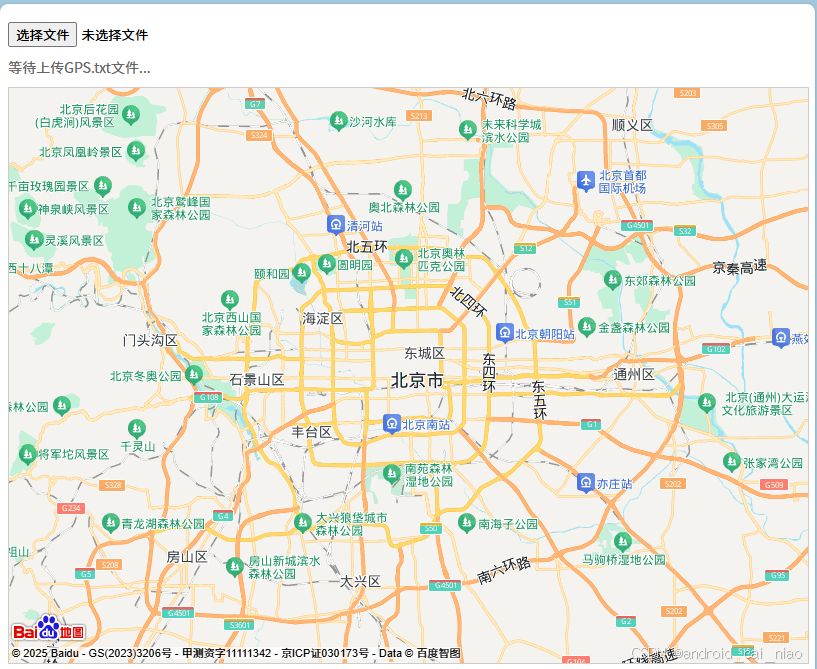Click the 北京奥林匹克公园 park icon

[x=404, y=259]
